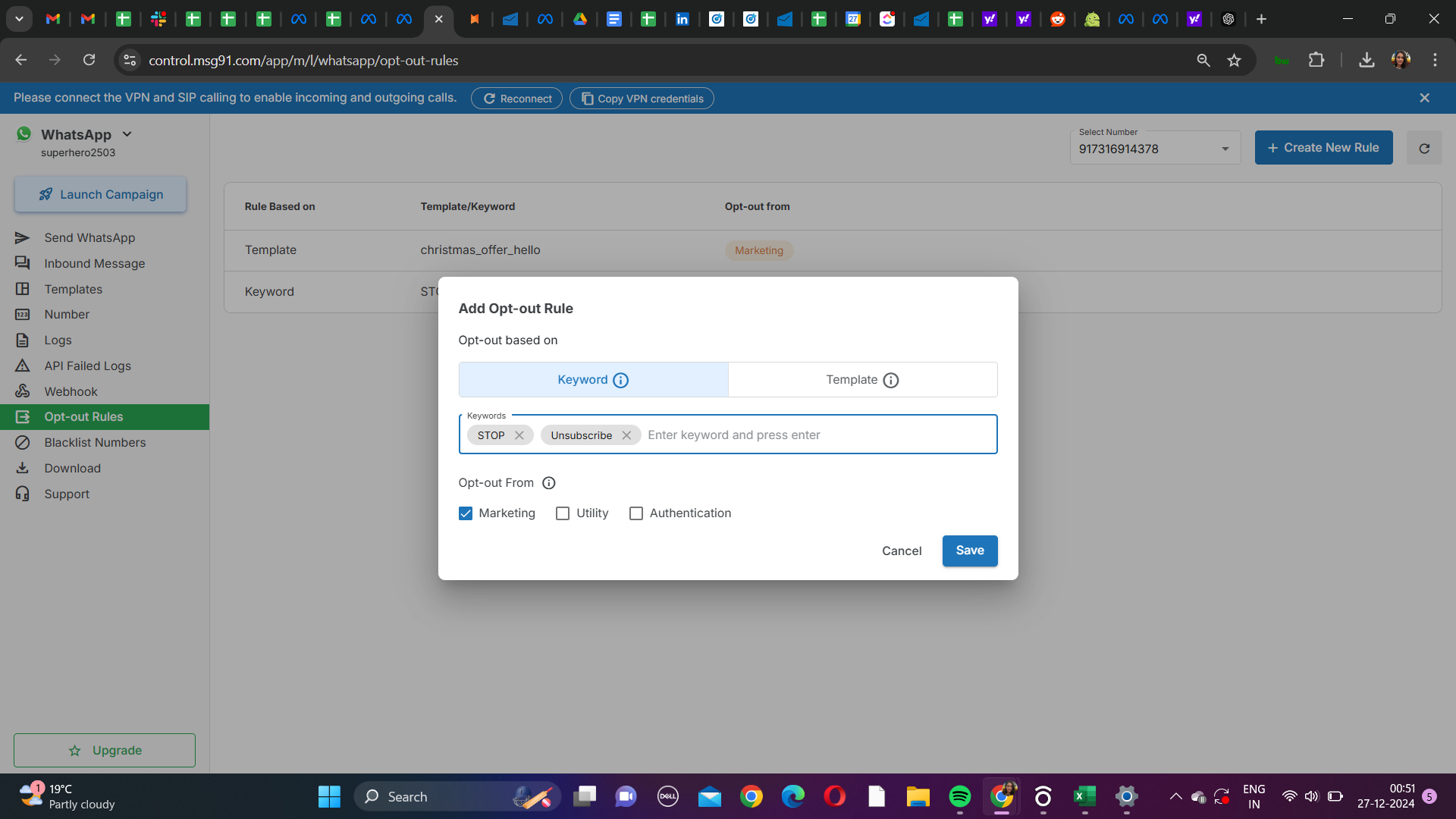Bookmark this page with the star icon

1235,61
